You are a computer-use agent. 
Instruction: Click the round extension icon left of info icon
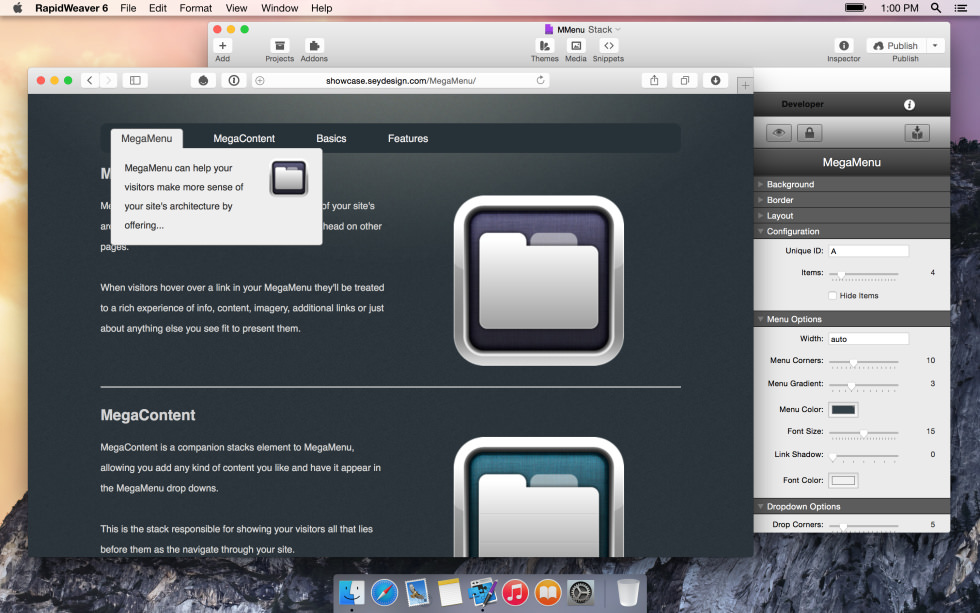203,80
